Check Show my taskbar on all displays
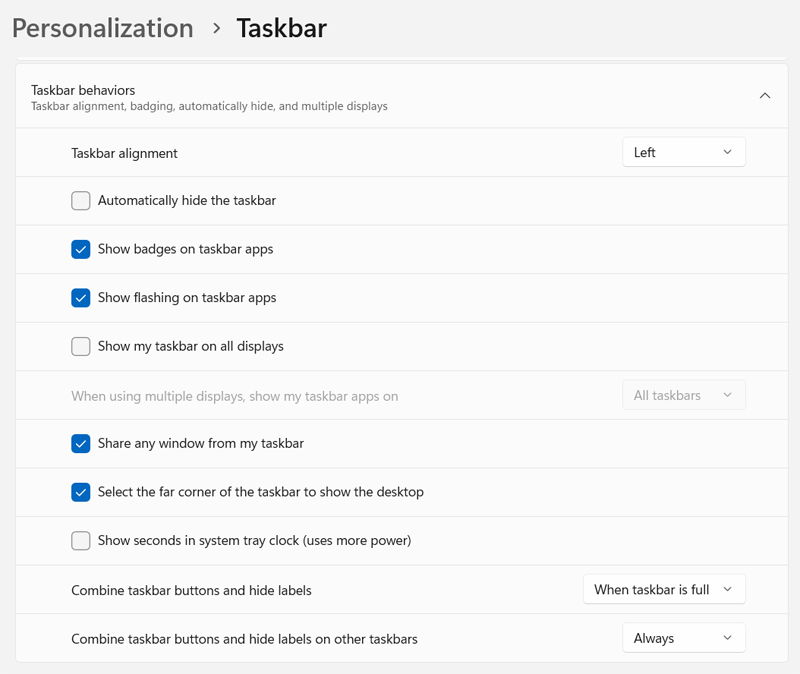The image size is (800, 674). pos(81,346)
